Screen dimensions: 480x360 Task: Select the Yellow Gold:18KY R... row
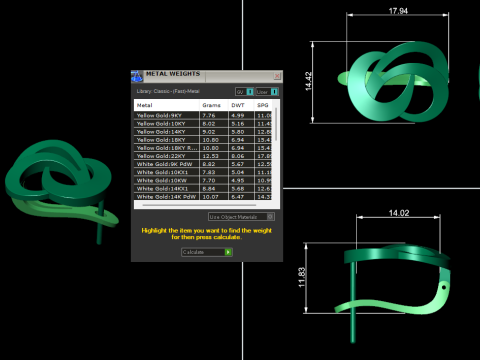tap(203, 148)
